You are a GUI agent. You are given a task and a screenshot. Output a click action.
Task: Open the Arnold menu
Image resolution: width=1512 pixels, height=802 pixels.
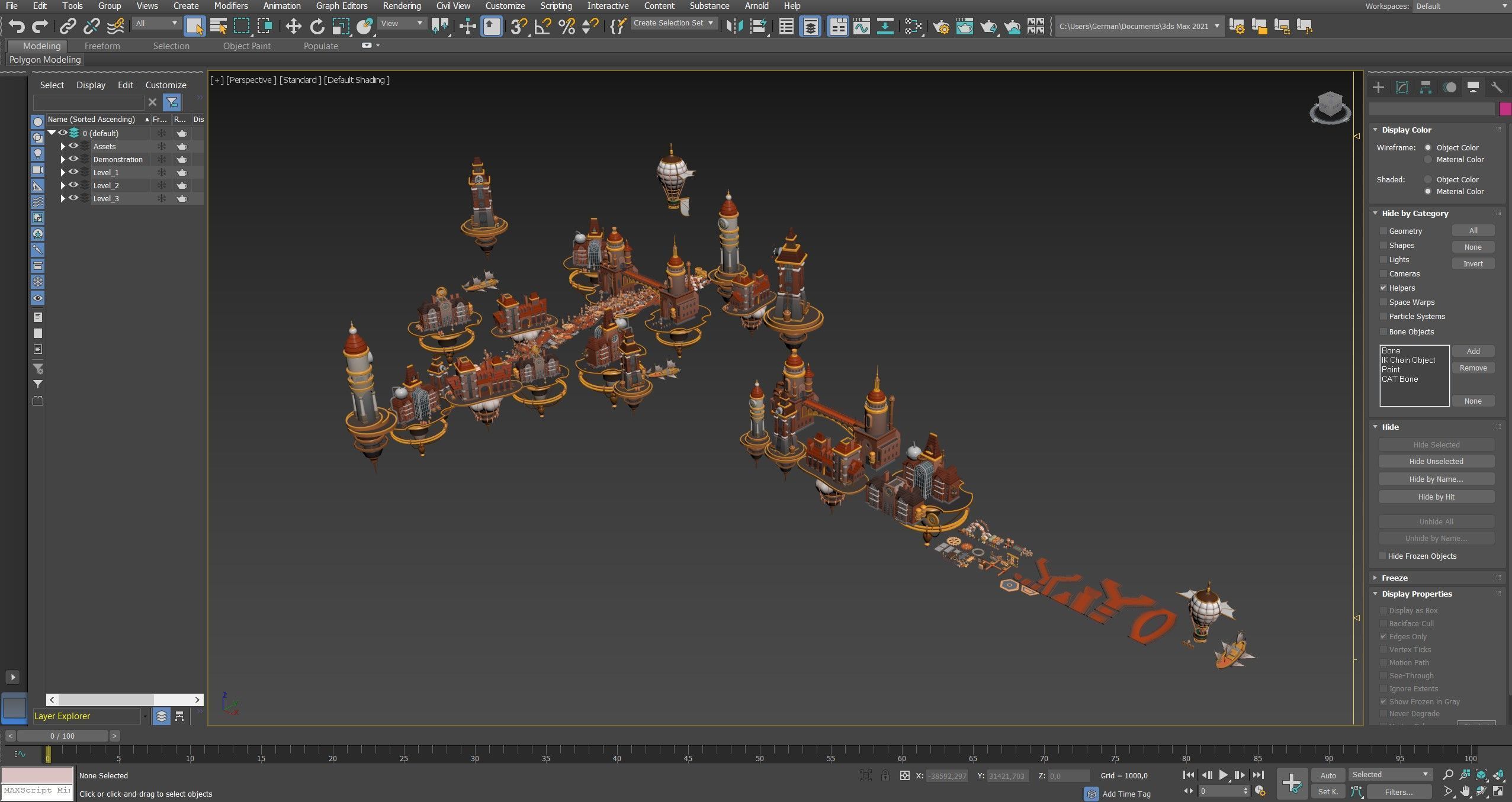[x=756, y=6]
